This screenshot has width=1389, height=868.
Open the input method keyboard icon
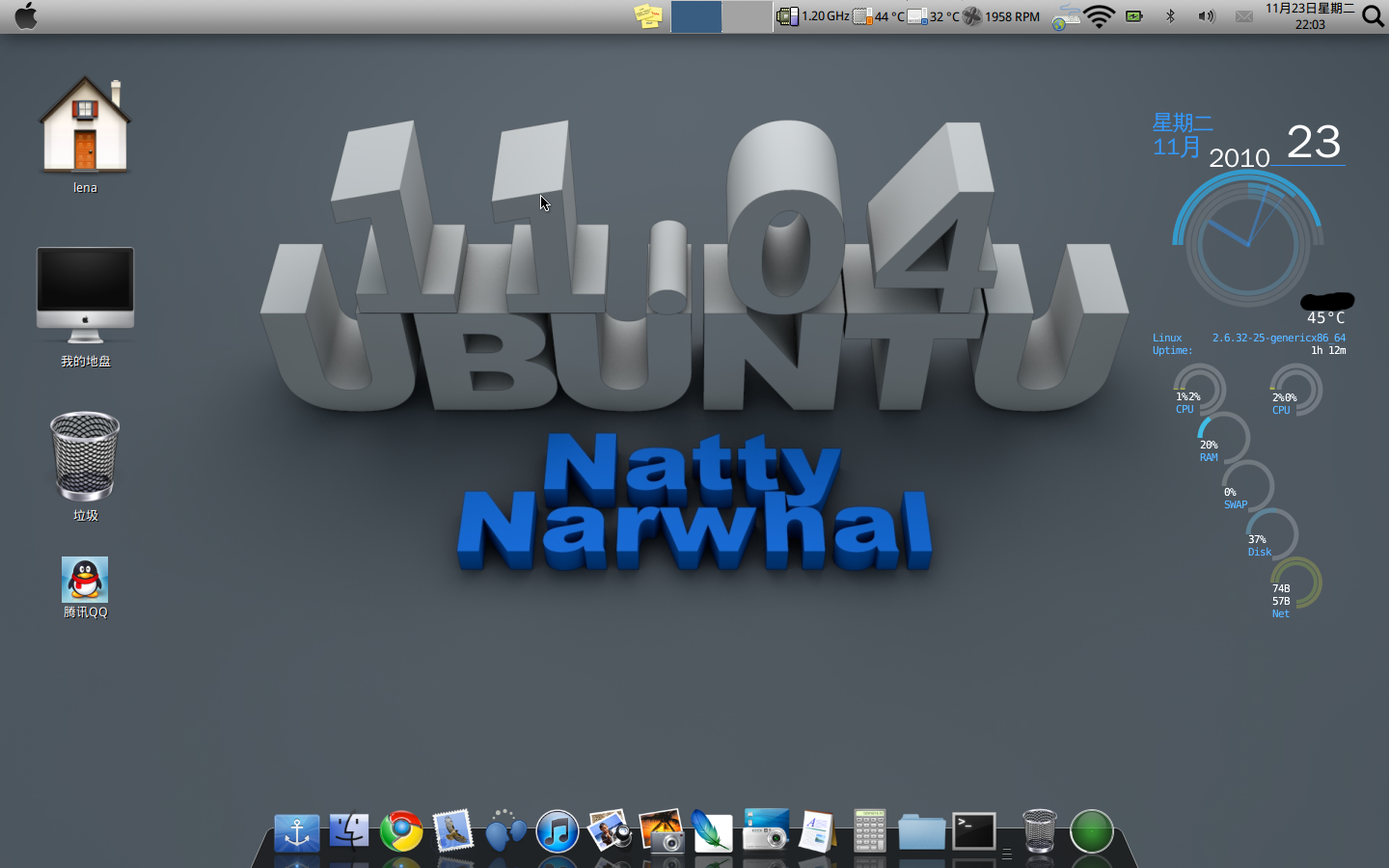pyautogui.click(x=1066, y=16)
